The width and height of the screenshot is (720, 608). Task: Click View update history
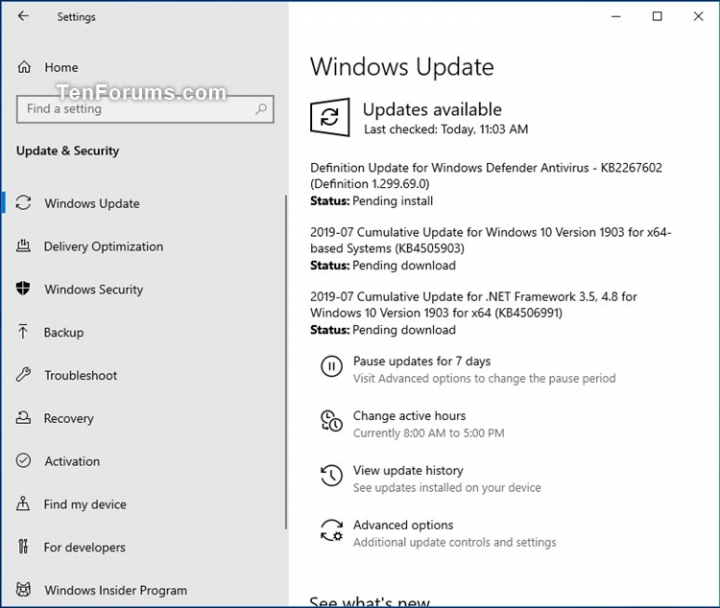click(408, 470)
